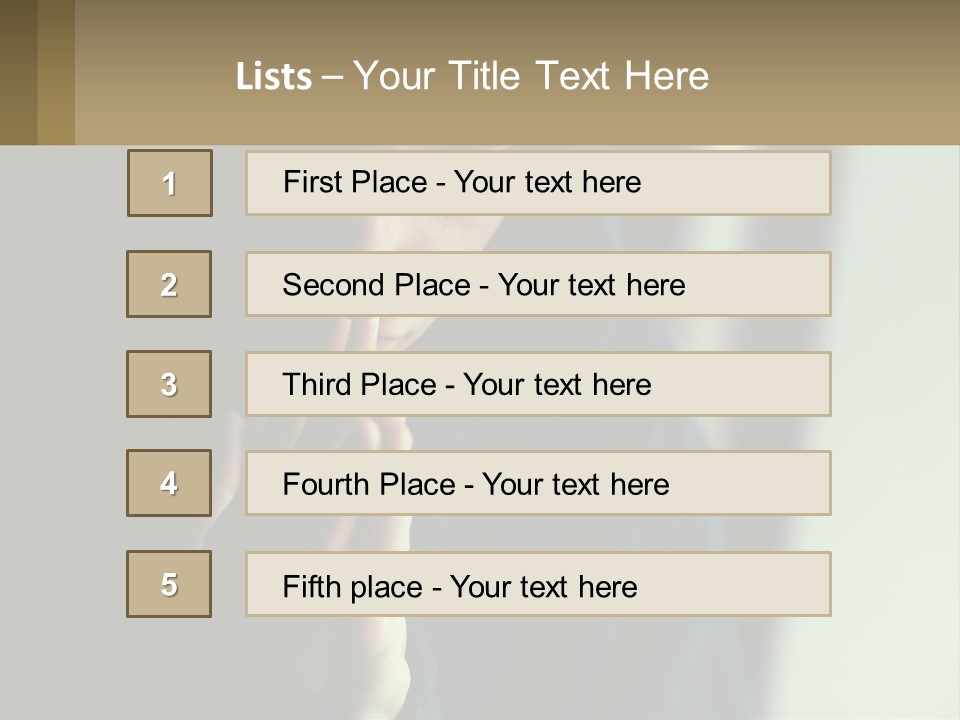The width and height of the screenshot is (960, 720).
Task: Pick the number 3 badge
Action: (169, 384)
